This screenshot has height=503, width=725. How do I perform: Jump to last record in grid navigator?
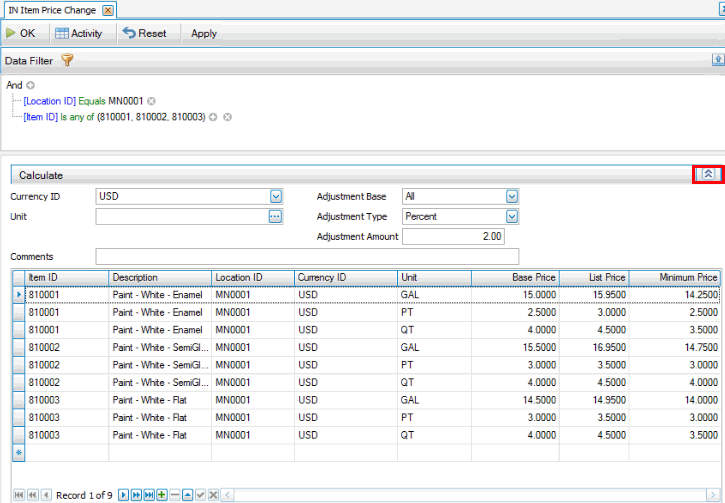point(149,495)
